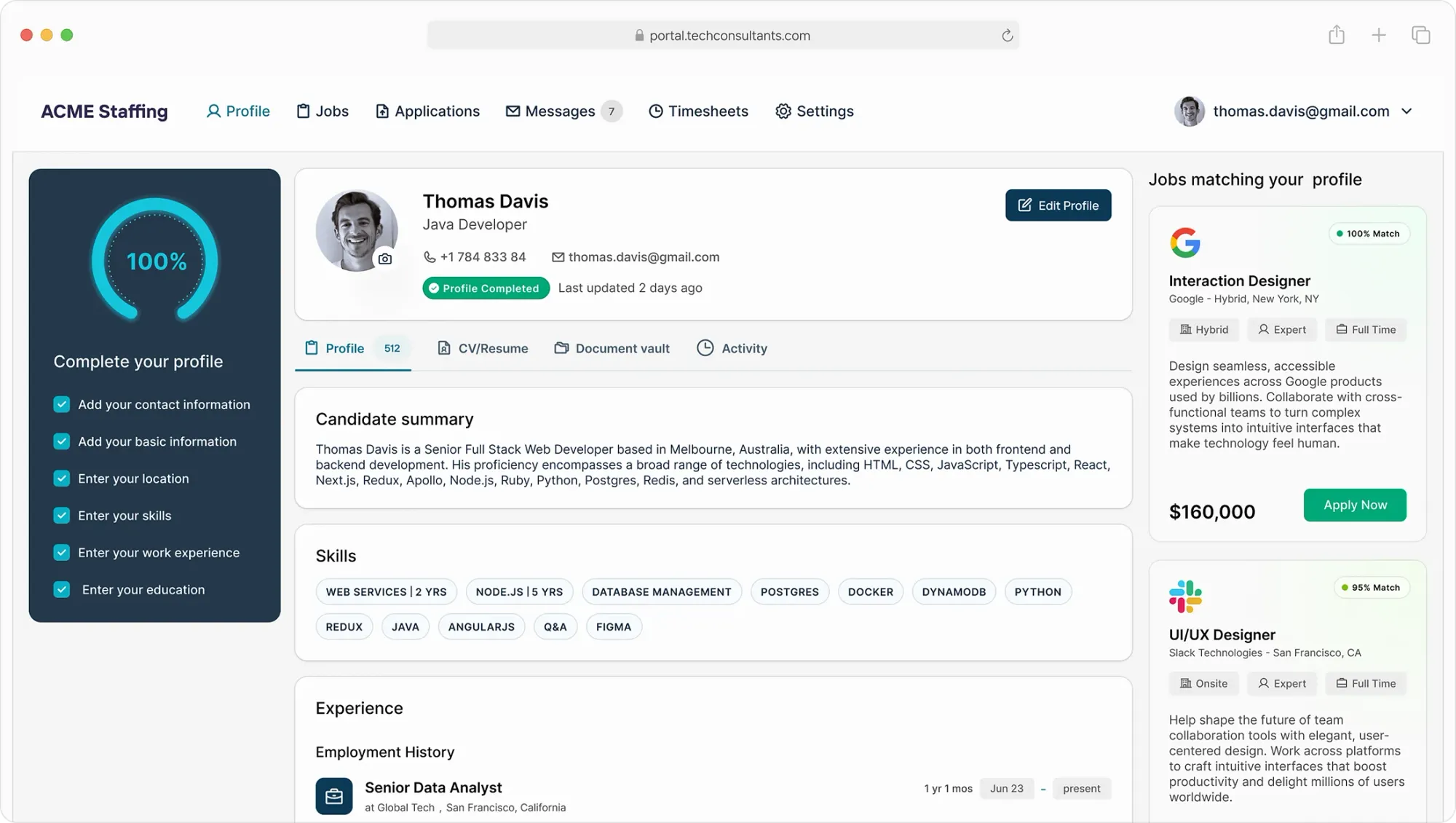Uncheck the Enter your skills item
The image size is (1456, 823).
coord(61,515)
